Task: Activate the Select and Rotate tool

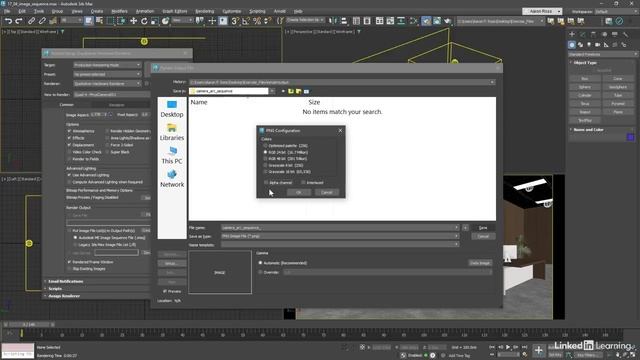Action: click(144, 21)
